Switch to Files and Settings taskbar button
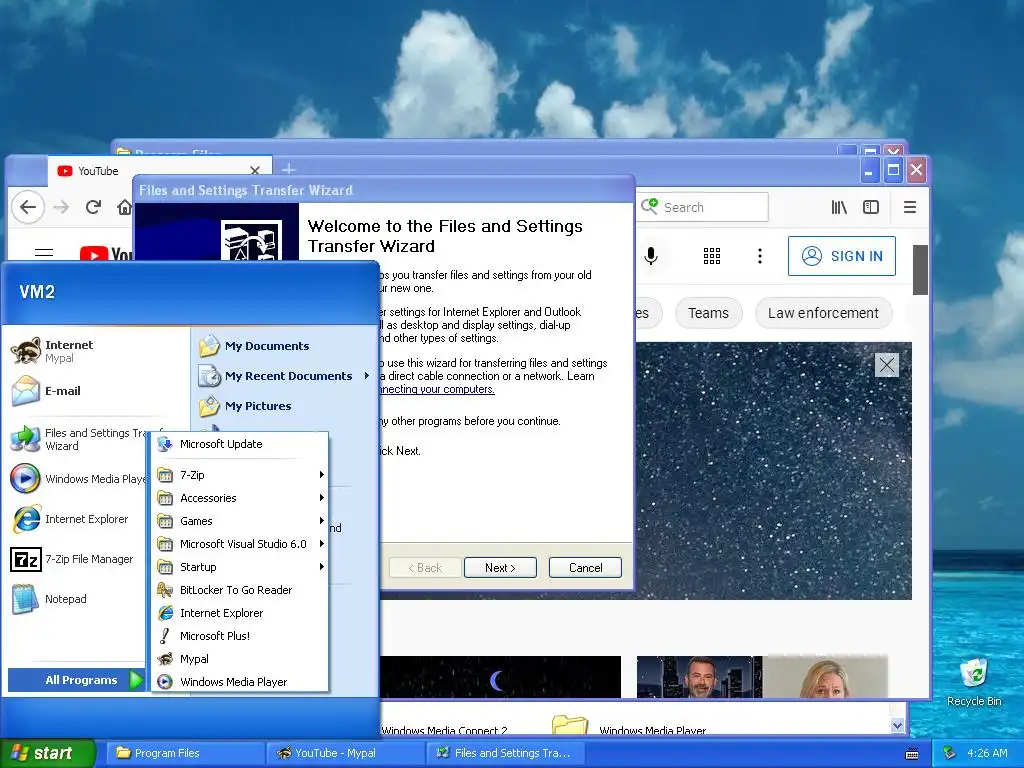 click(x=506, y=753)
